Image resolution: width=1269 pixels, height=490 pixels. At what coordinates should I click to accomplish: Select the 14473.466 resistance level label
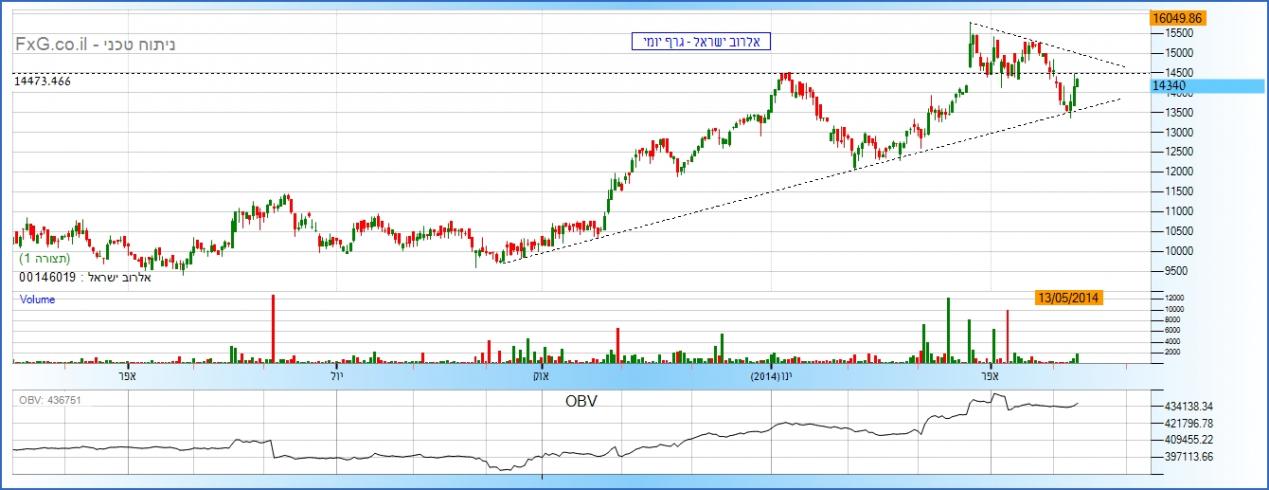(43, 81)
